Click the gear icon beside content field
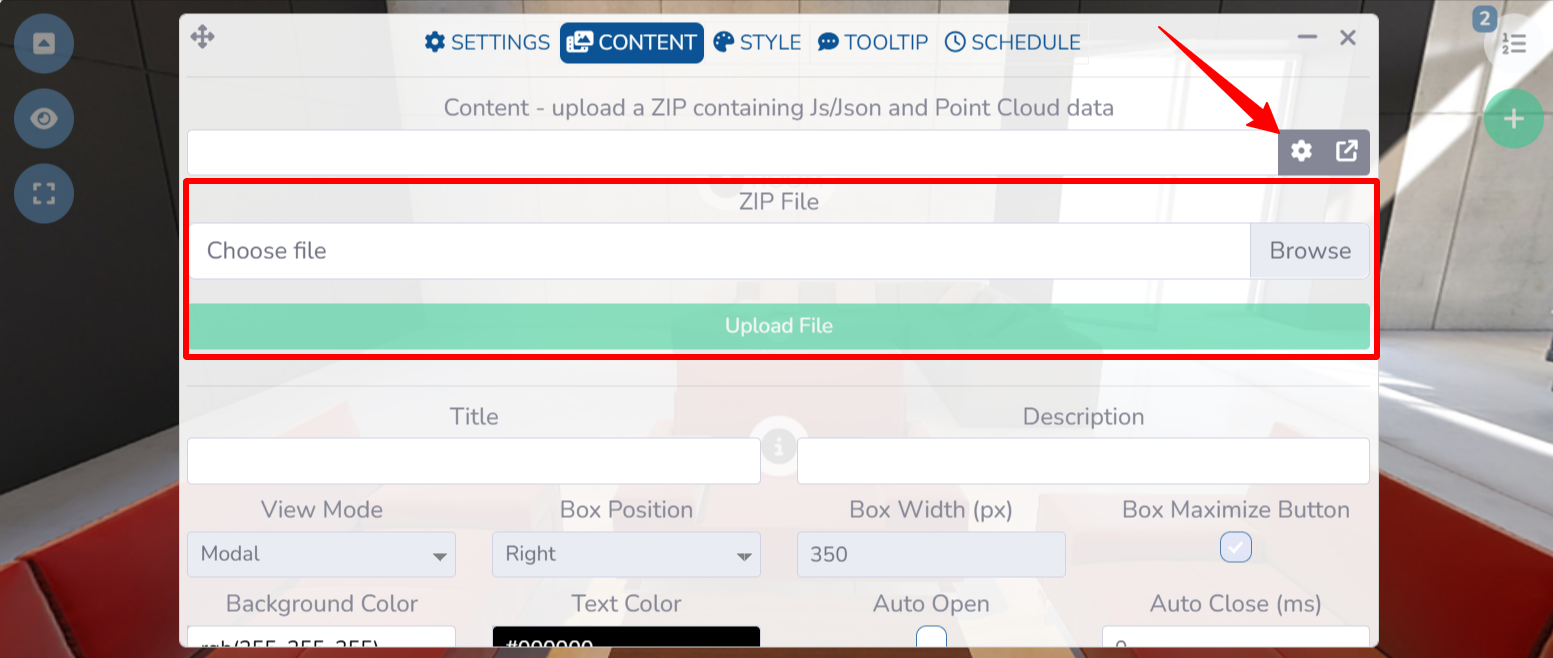This screenshot has width=1553, height=658. click(1301, 151)
